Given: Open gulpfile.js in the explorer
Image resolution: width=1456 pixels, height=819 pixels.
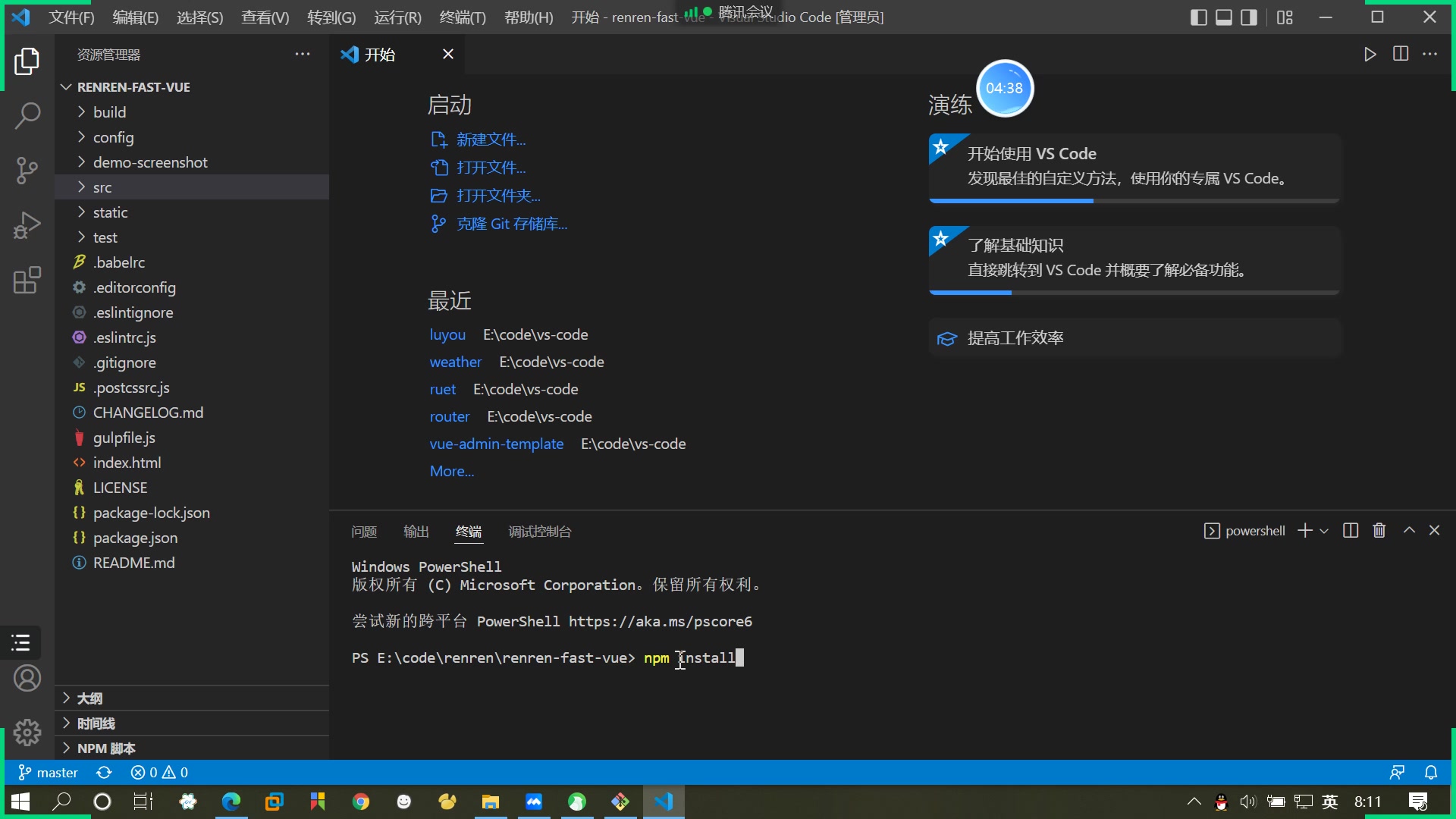Looking at the screenshot, I should pyautogui.click(x=192, y=438).
